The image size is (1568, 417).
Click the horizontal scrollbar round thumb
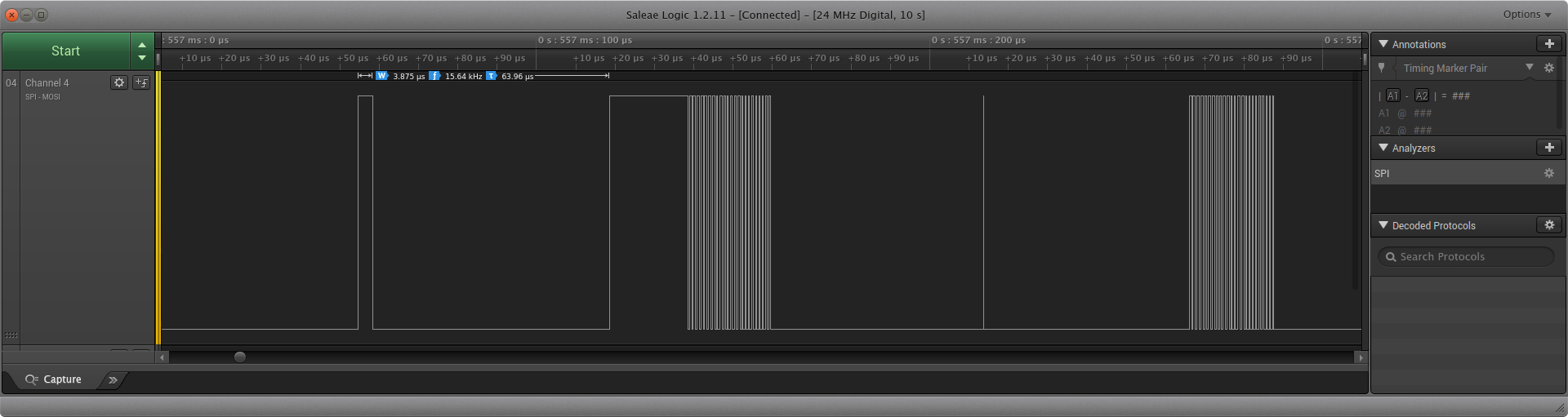tap(240, 357)
